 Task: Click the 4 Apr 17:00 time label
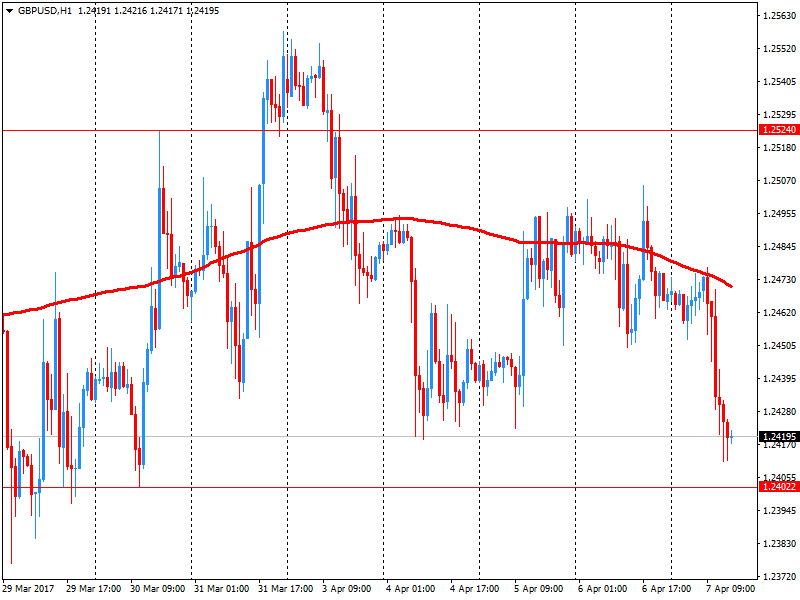[x=474, y=589]
